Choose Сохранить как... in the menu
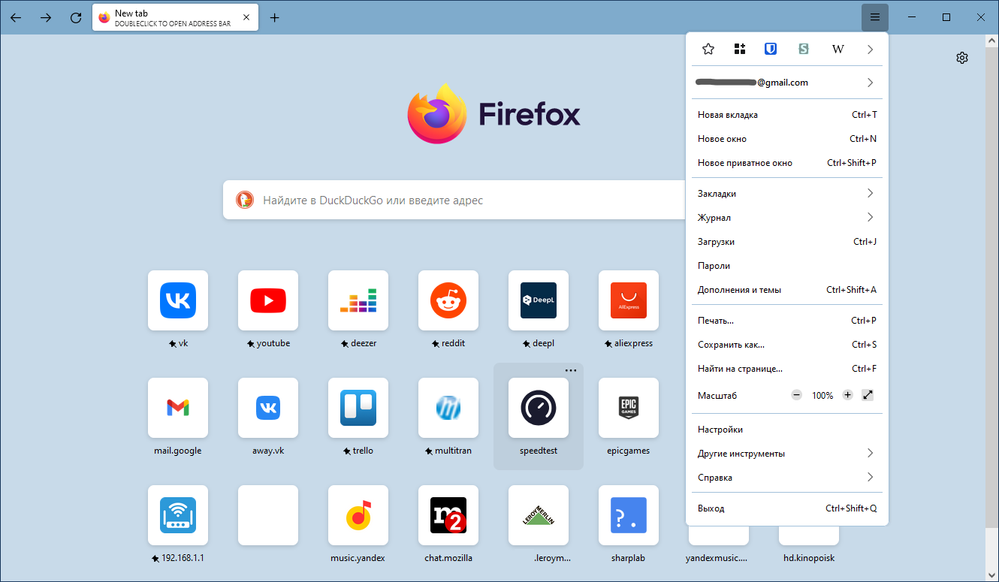 point(787,345)
